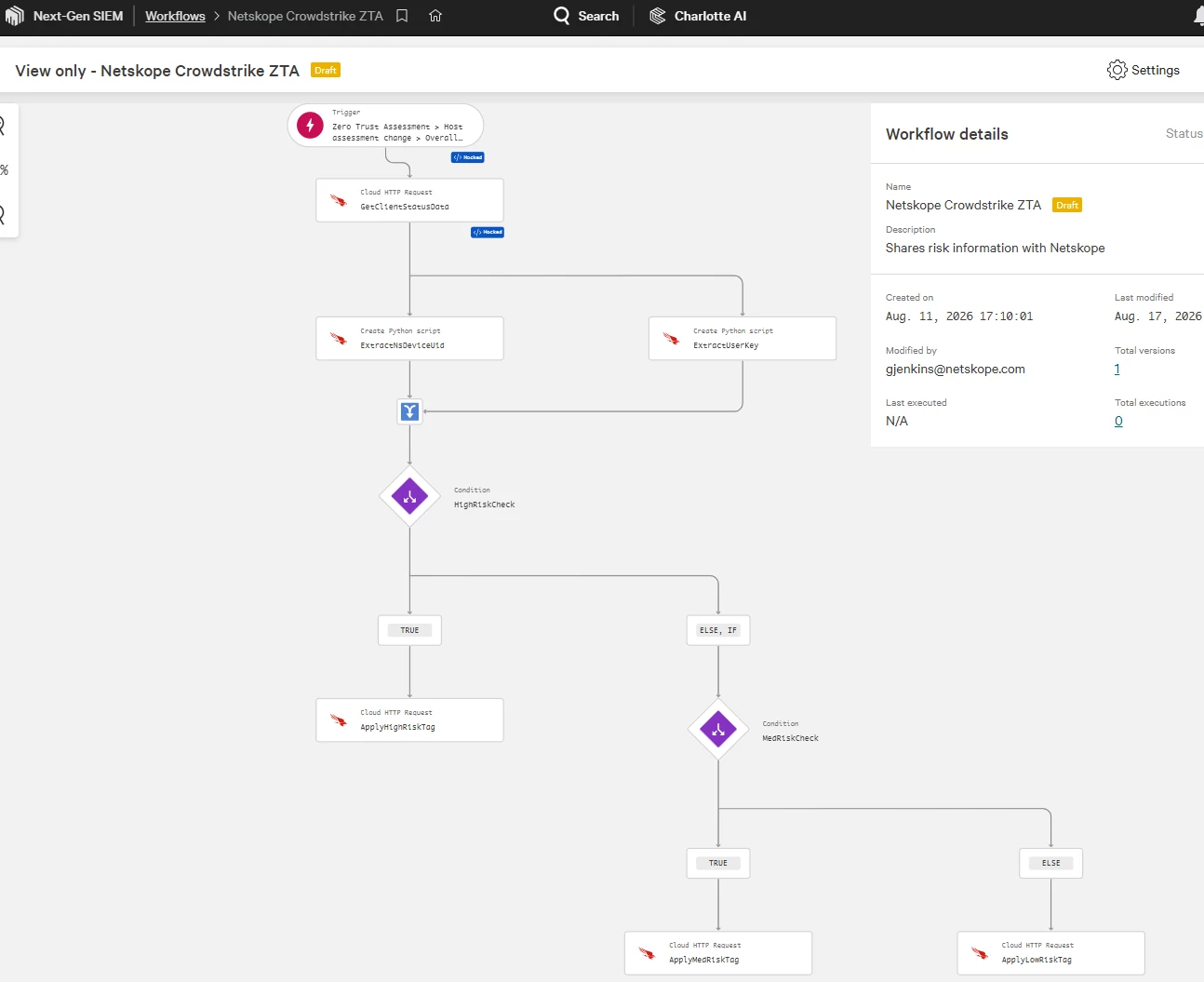Select ApplyHighRiskTag falcon icon
Viewport: 1204px width, 982px height.
(339, 720)
